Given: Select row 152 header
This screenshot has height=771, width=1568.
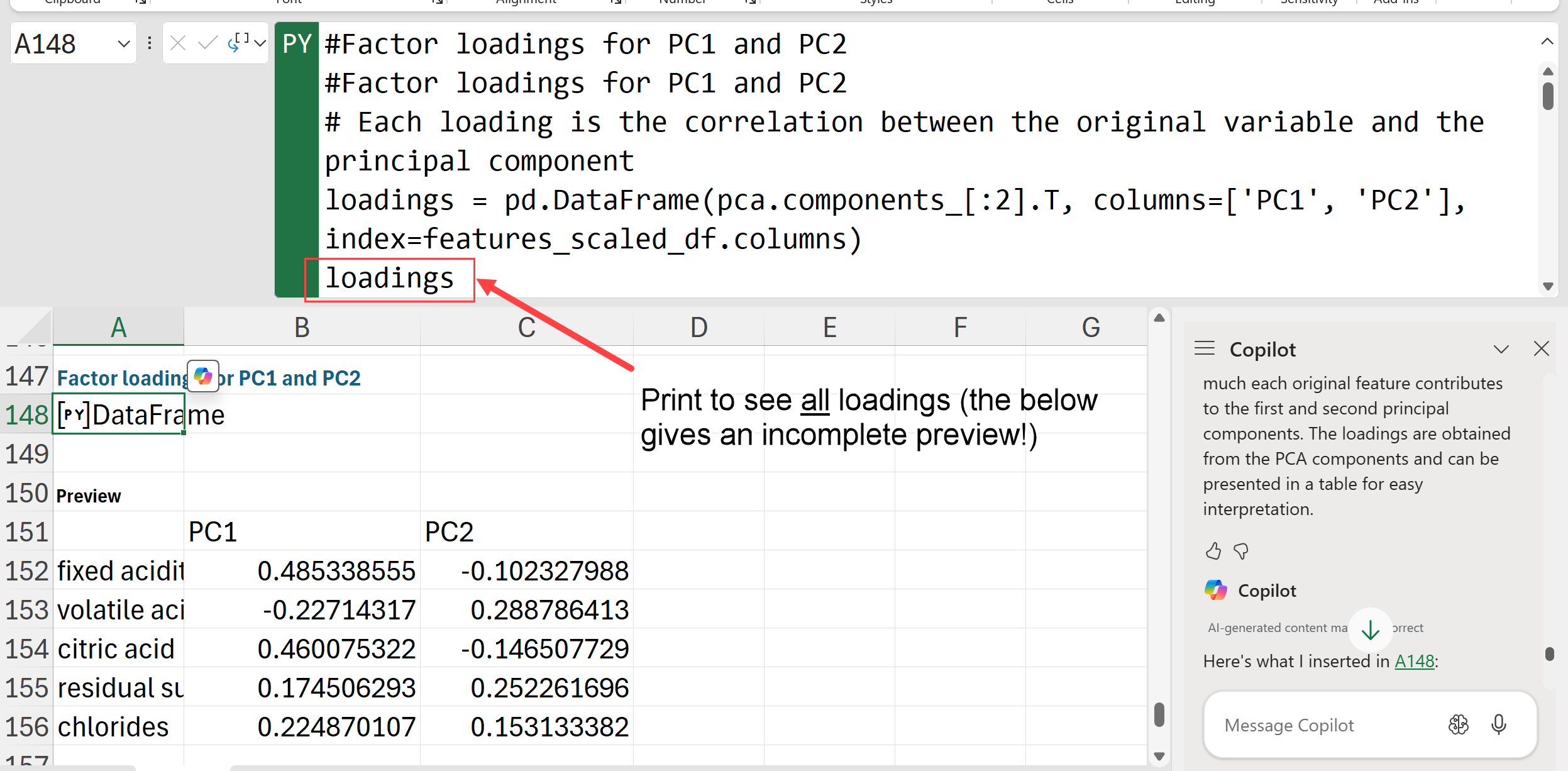Looking at the screenshot, I should click(26, 571).
